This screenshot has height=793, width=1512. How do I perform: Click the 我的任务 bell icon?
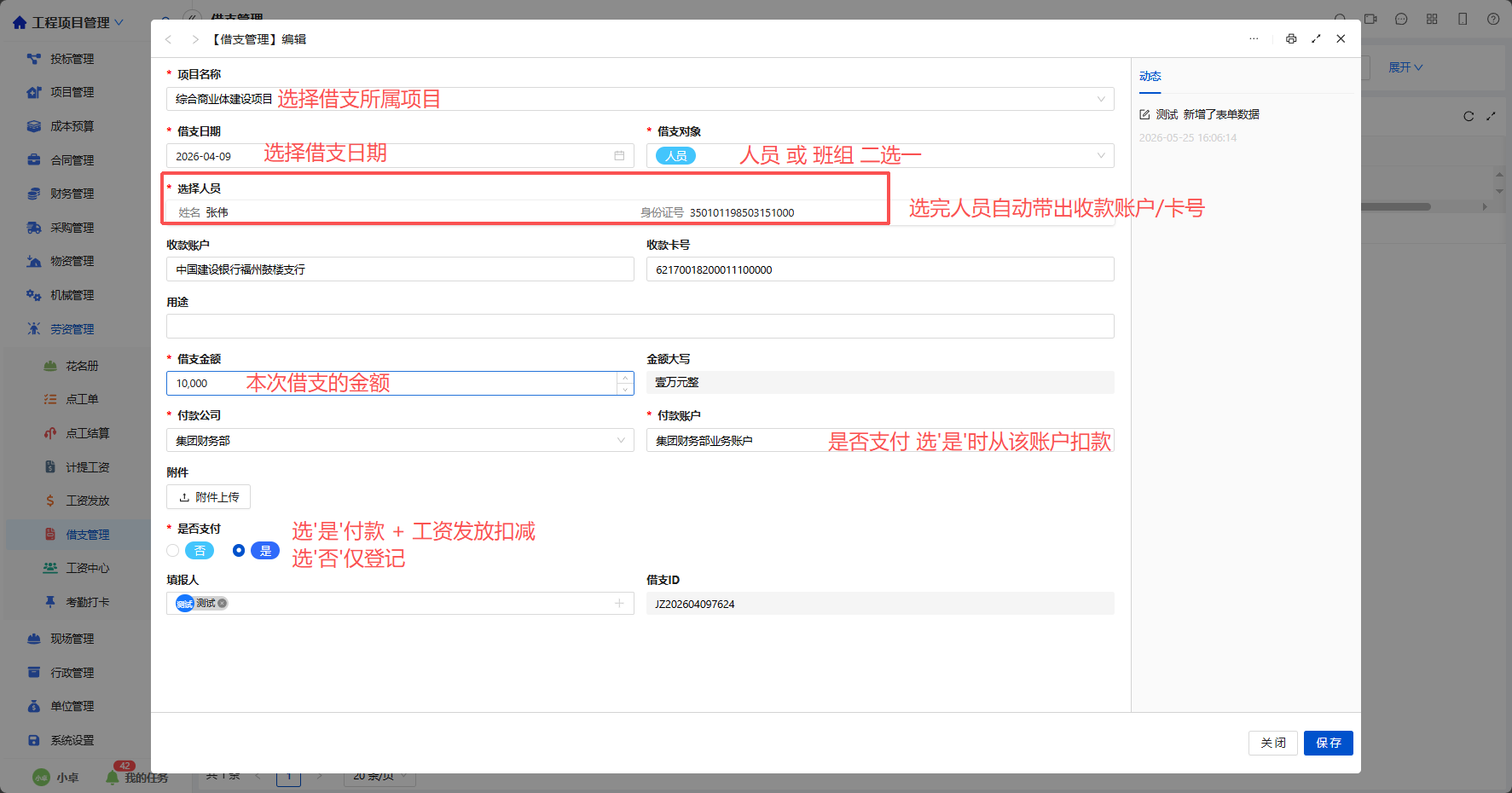pos(112,778)
